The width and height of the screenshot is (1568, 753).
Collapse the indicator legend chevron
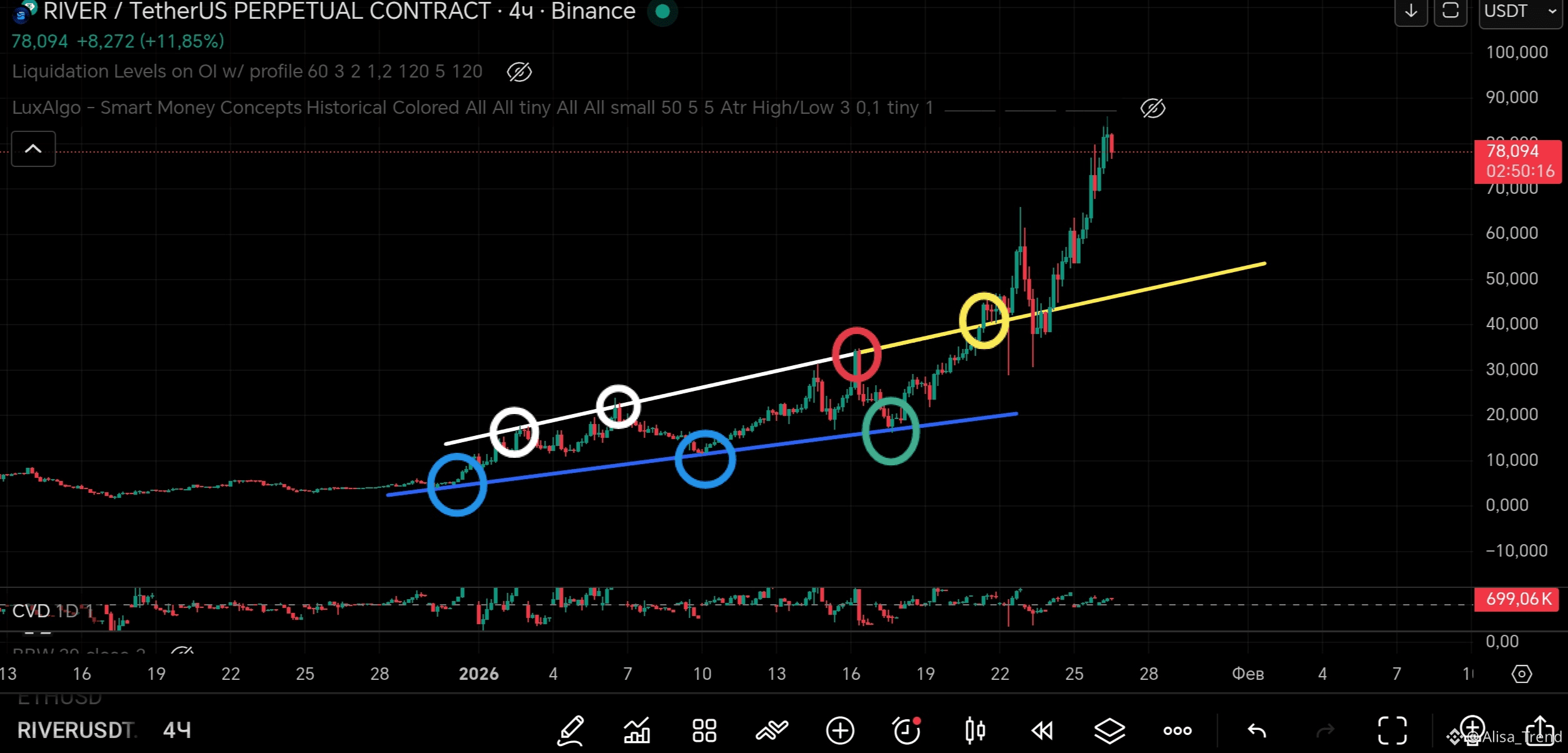(x=33, y=149)
